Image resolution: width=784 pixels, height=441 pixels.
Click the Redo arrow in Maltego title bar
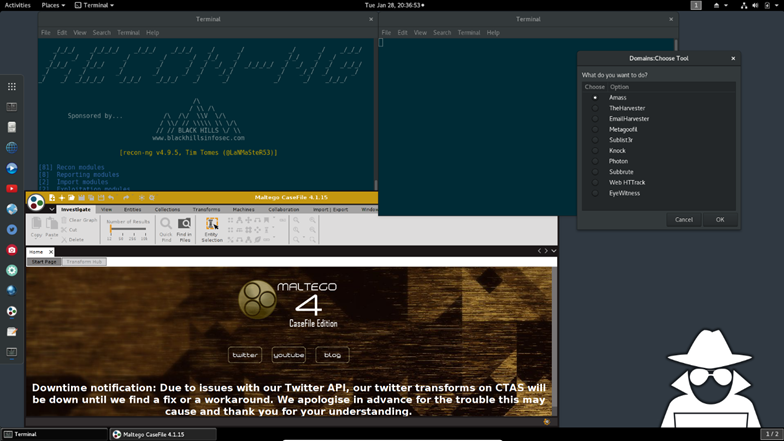126,198
